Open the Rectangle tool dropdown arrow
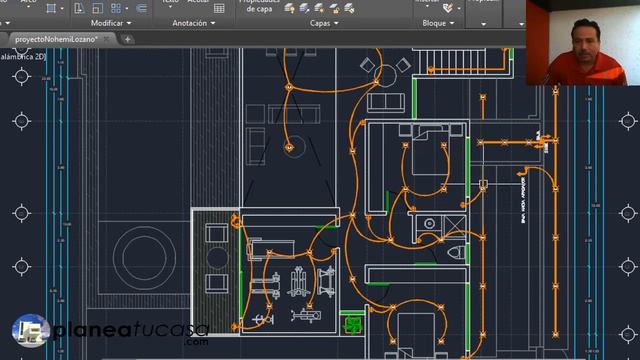 [62, 9]
